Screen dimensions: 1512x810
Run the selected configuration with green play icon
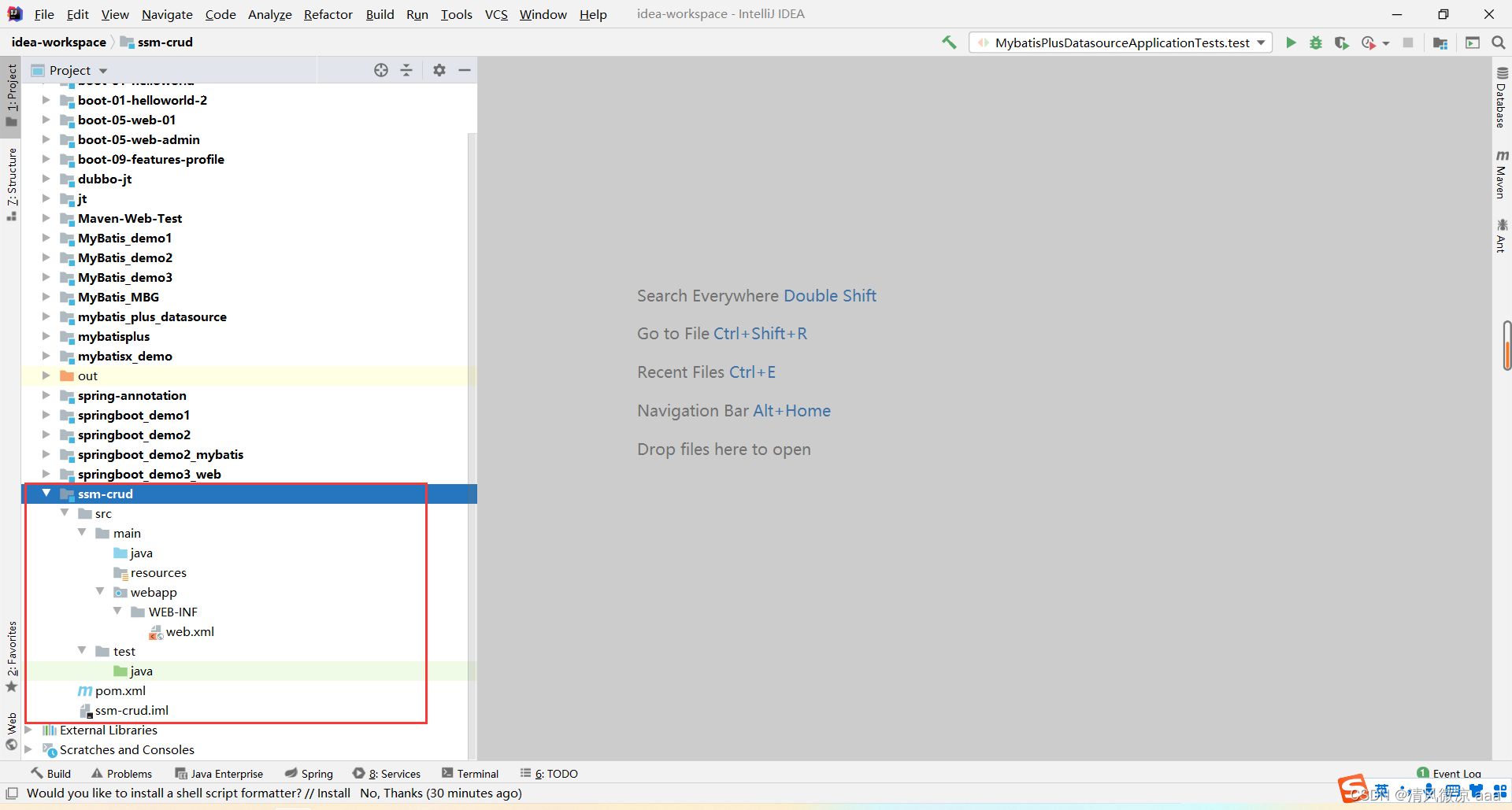[1291, 43]
